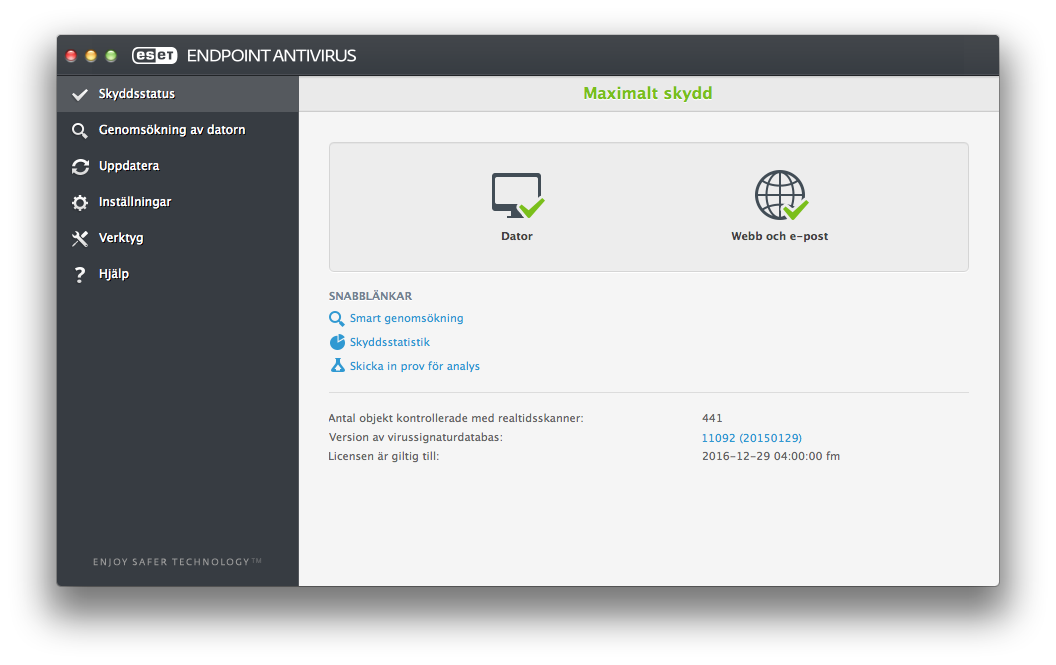
Task: Click Antal objekt kontrollerade med realtidsskanner label
Action: point(456,418)
